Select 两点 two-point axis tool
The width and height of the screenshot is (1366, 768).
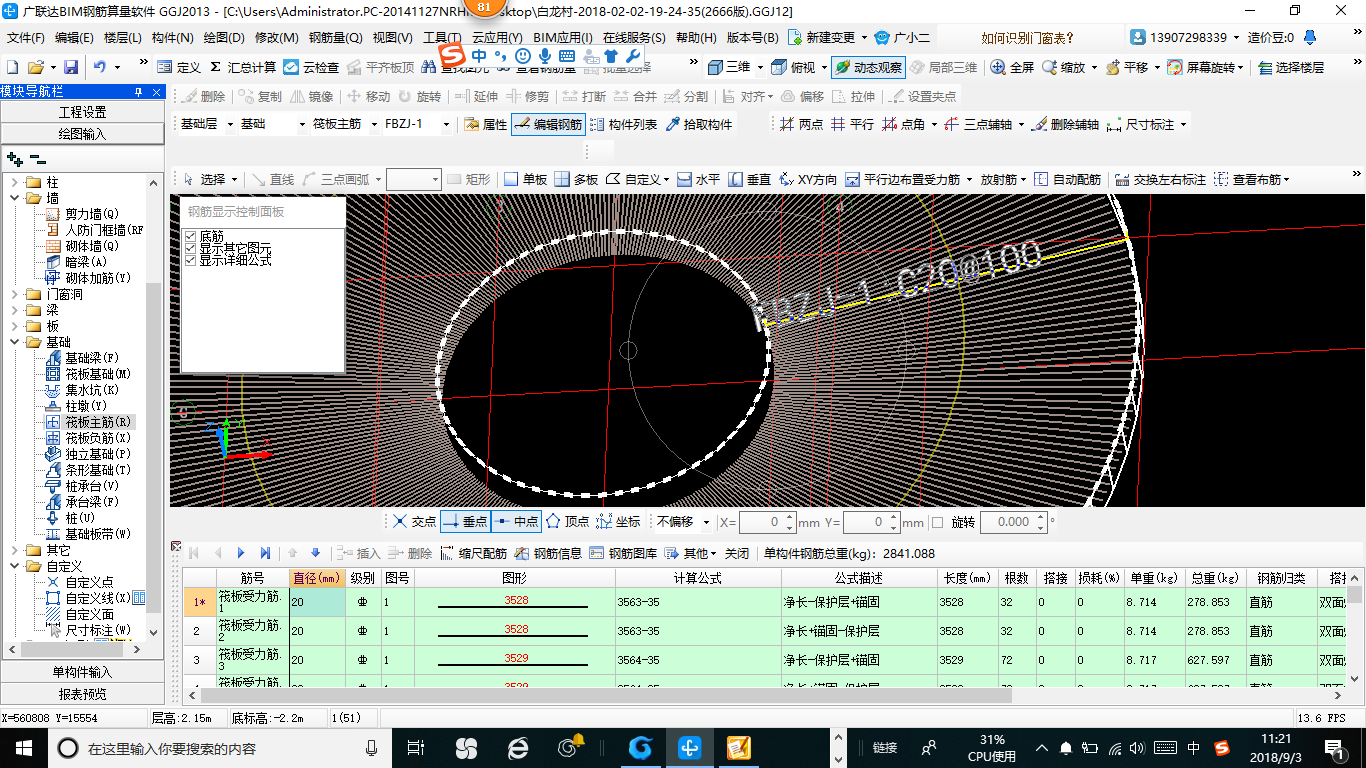[x=801, y=124]
